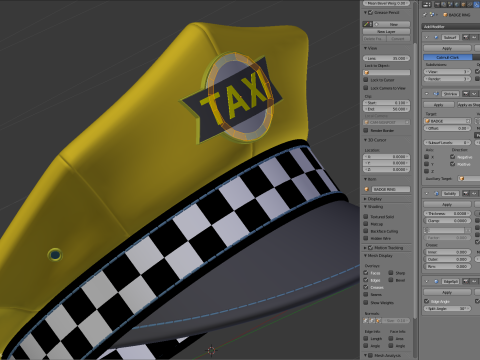The height and width of the screenshot is (360, 480).
Task: Collapse the Subsurf modifier panel
Action: pos(427,37)
